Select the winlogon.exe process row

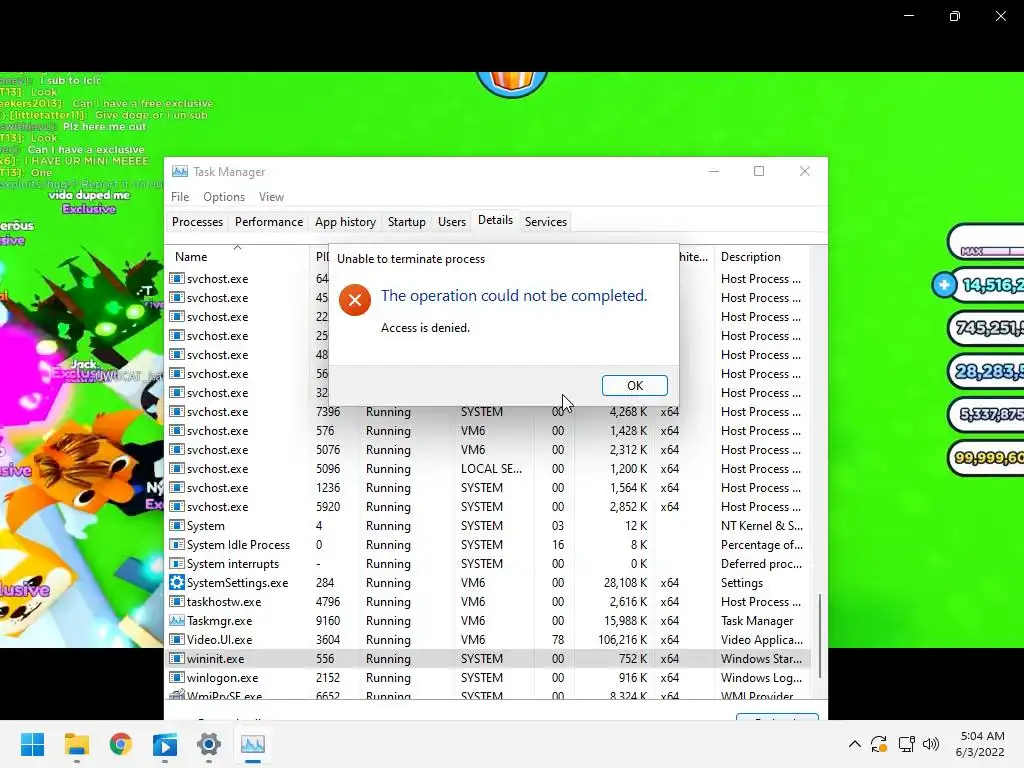(x=488, y=678)
